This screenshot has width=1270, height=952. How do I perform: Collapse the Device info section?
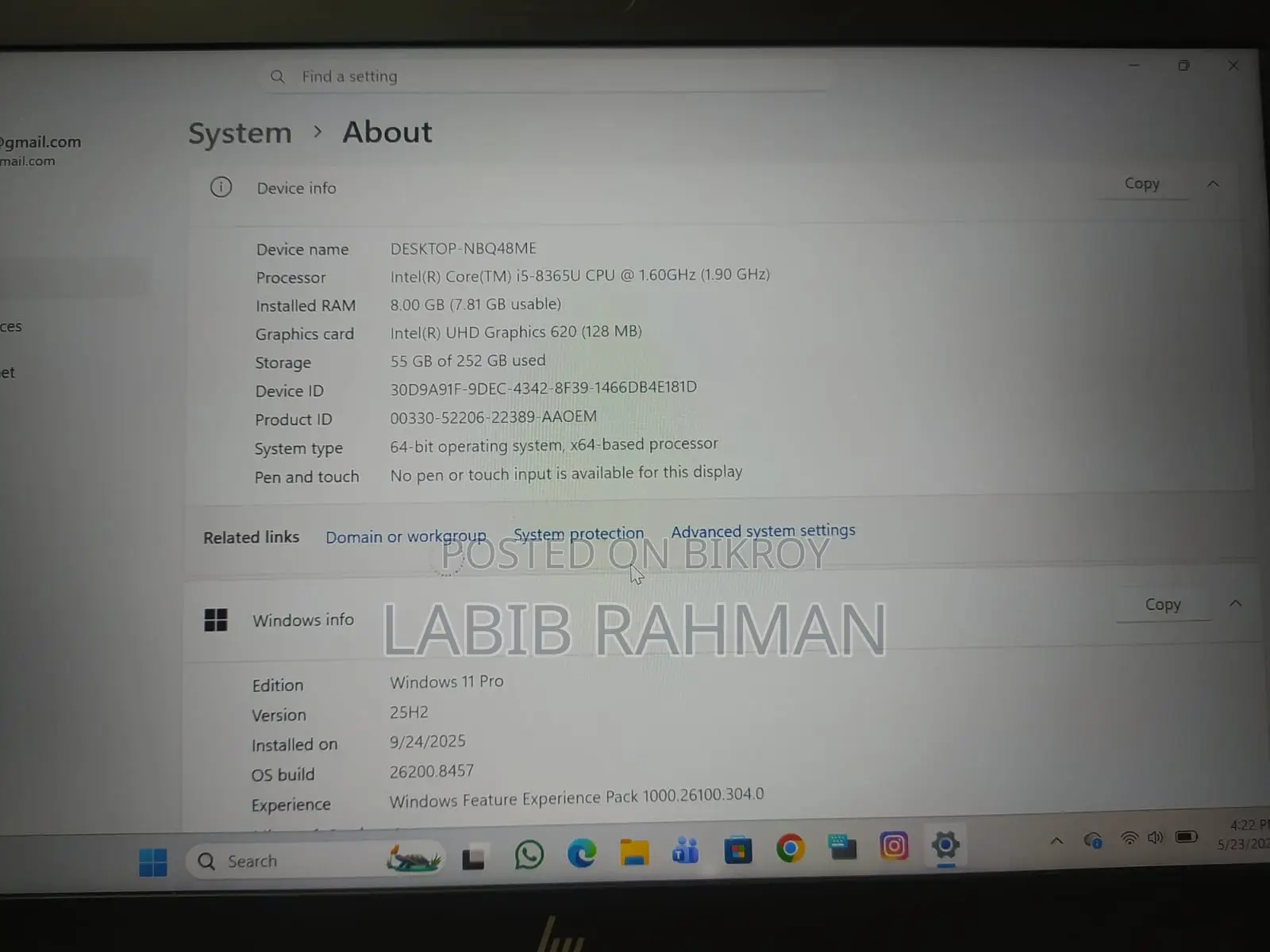click(x=1213, y=184)
